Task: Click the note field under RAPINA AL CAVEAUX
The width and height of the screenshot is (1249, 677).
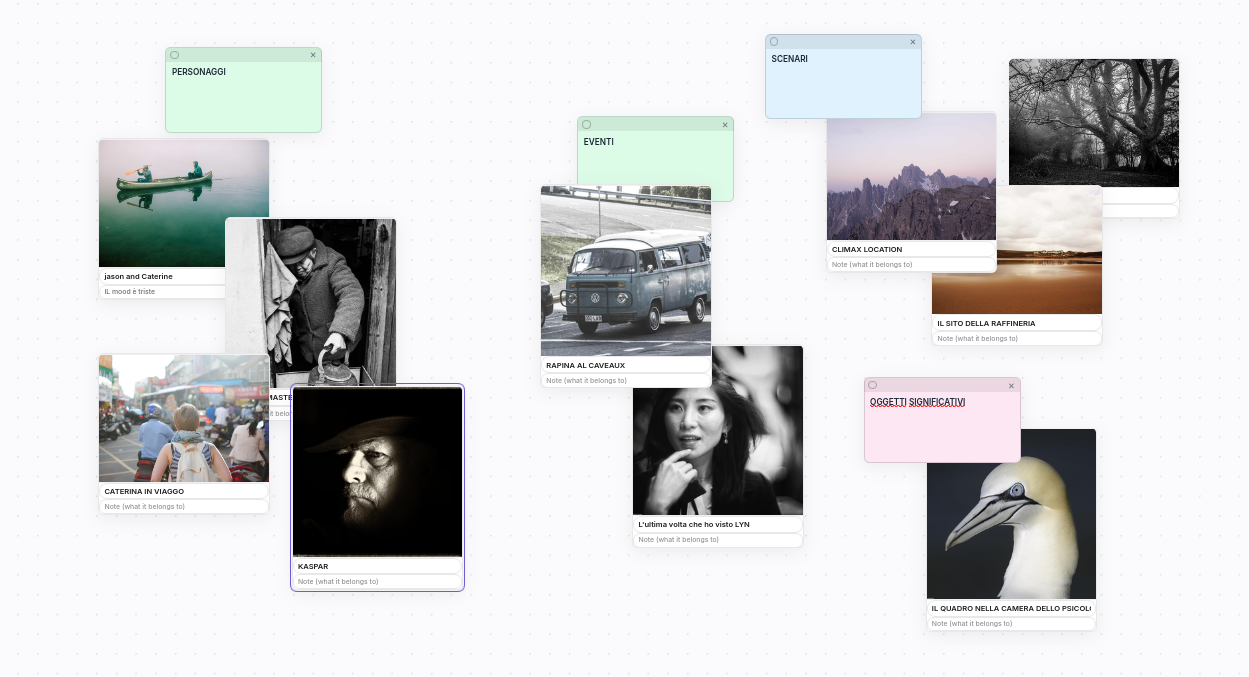Action: coord(626,381)
